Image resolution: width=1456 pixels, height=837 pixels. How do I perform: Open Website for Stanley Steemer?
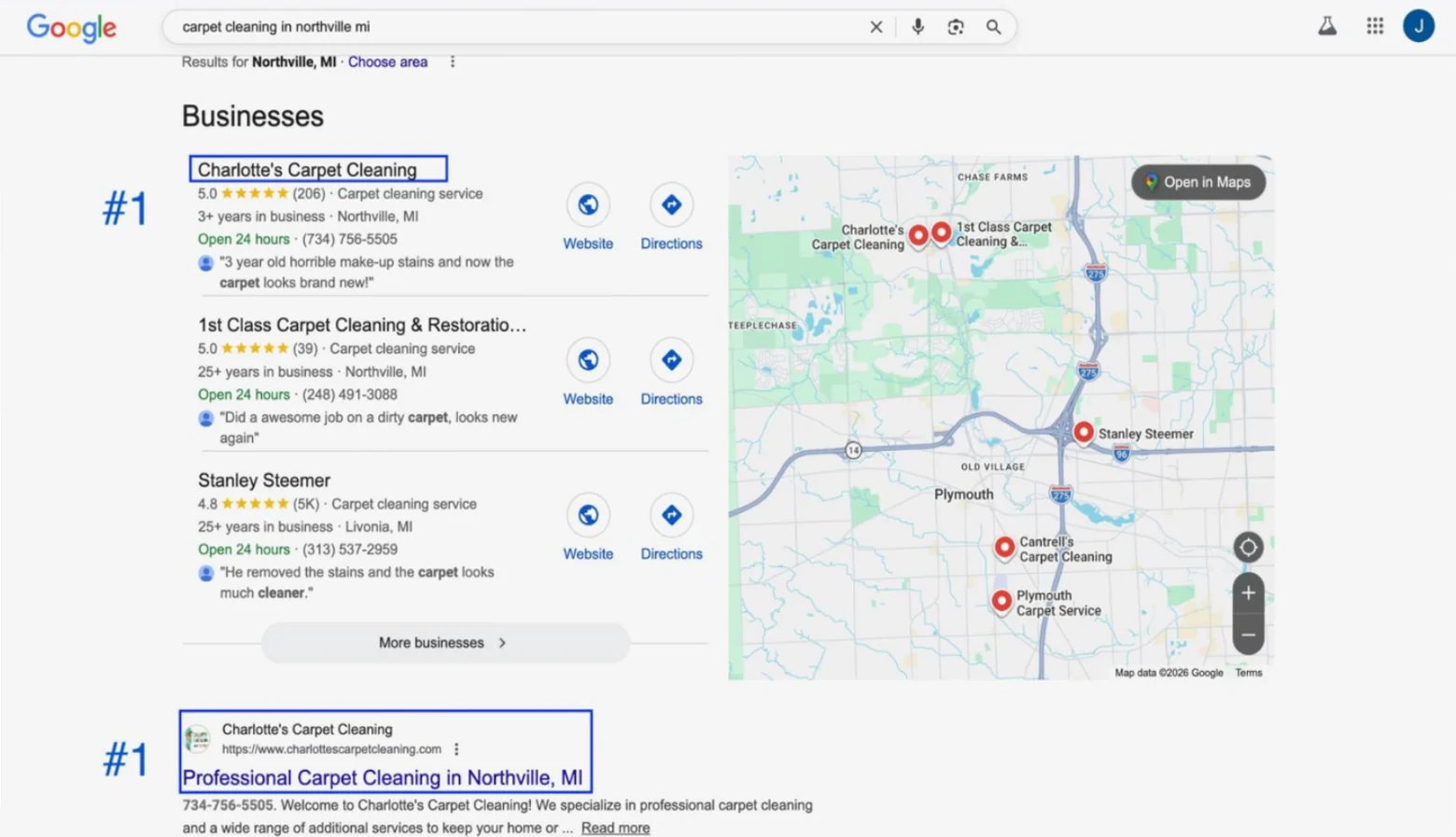click(x=588, y=527)
